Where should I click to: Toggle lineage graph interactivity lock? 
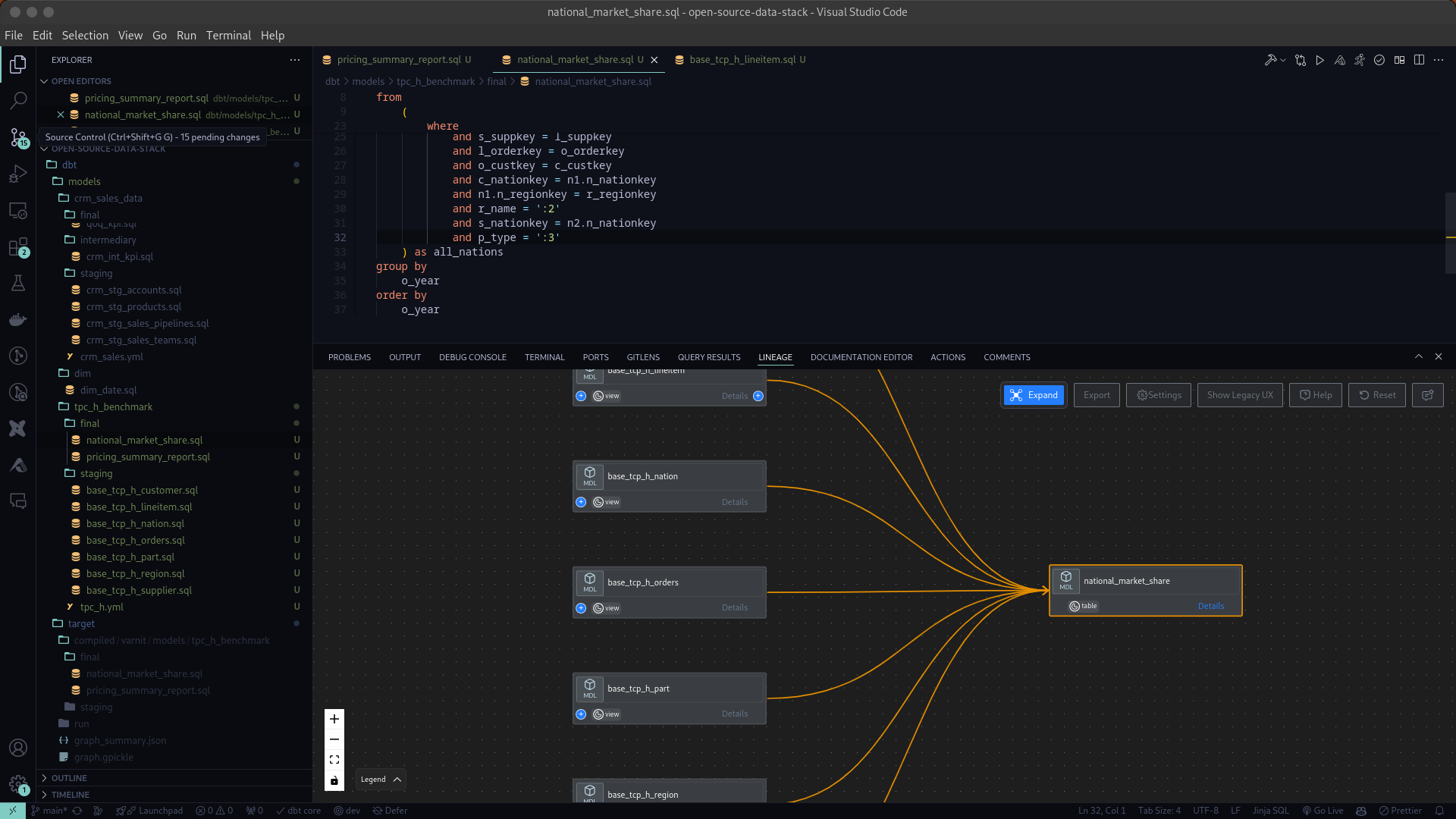tap(334, 780)
